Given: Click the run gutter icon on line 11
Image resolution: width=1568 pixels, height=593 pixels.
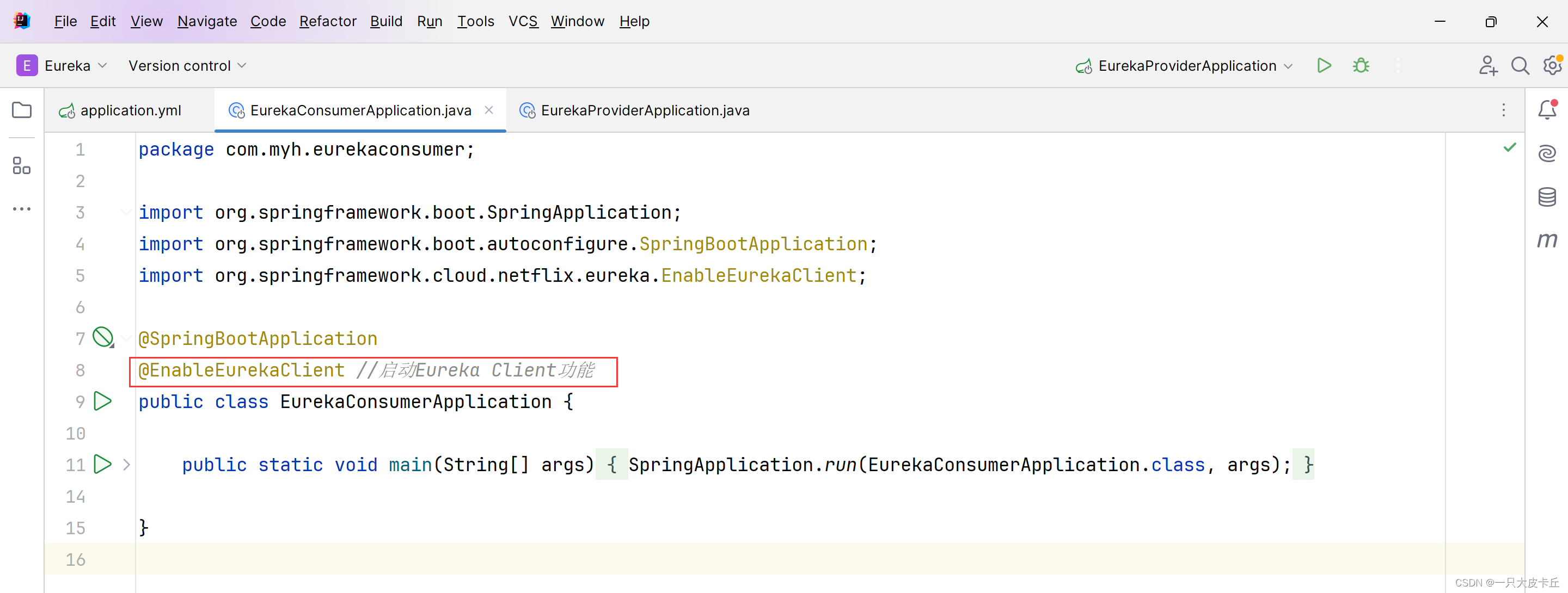Looking at the screenshot, I should coord(103,465).
